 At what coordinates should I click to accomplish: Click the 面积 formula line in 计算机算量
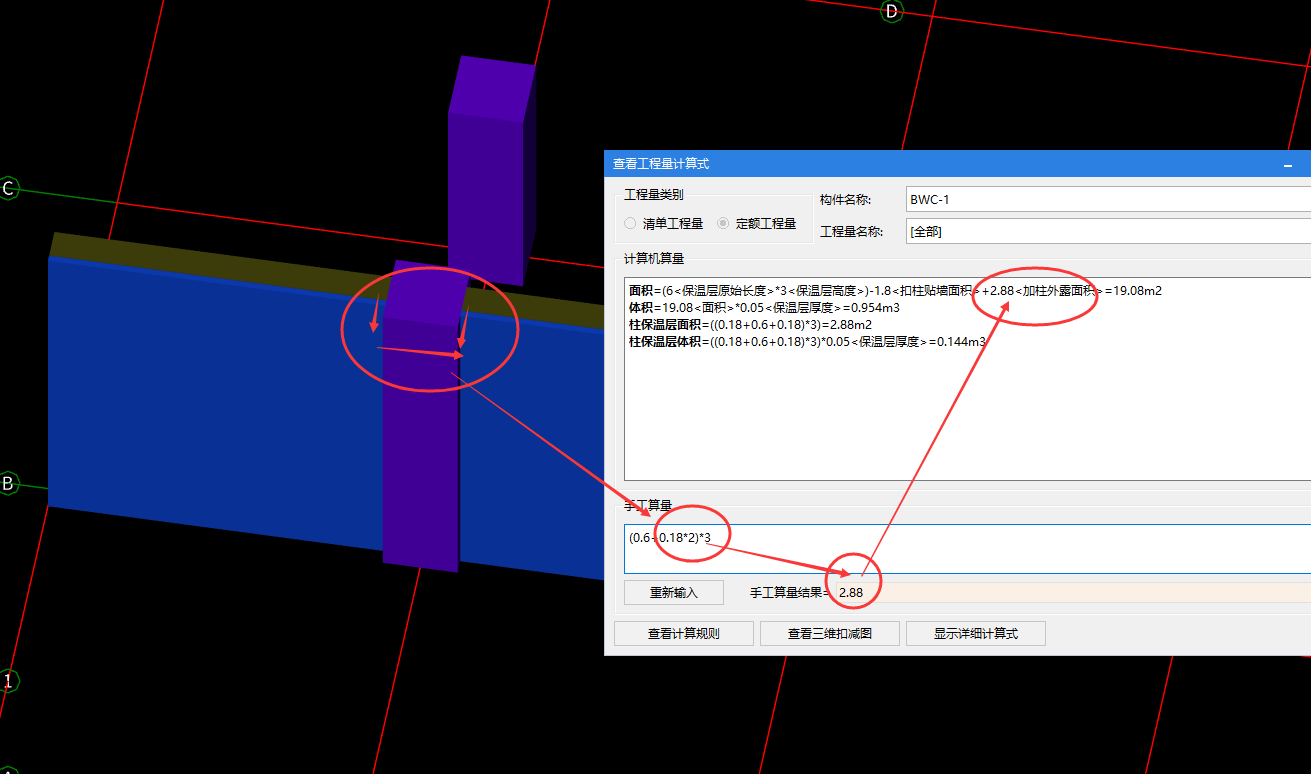[x=895, y=291]
